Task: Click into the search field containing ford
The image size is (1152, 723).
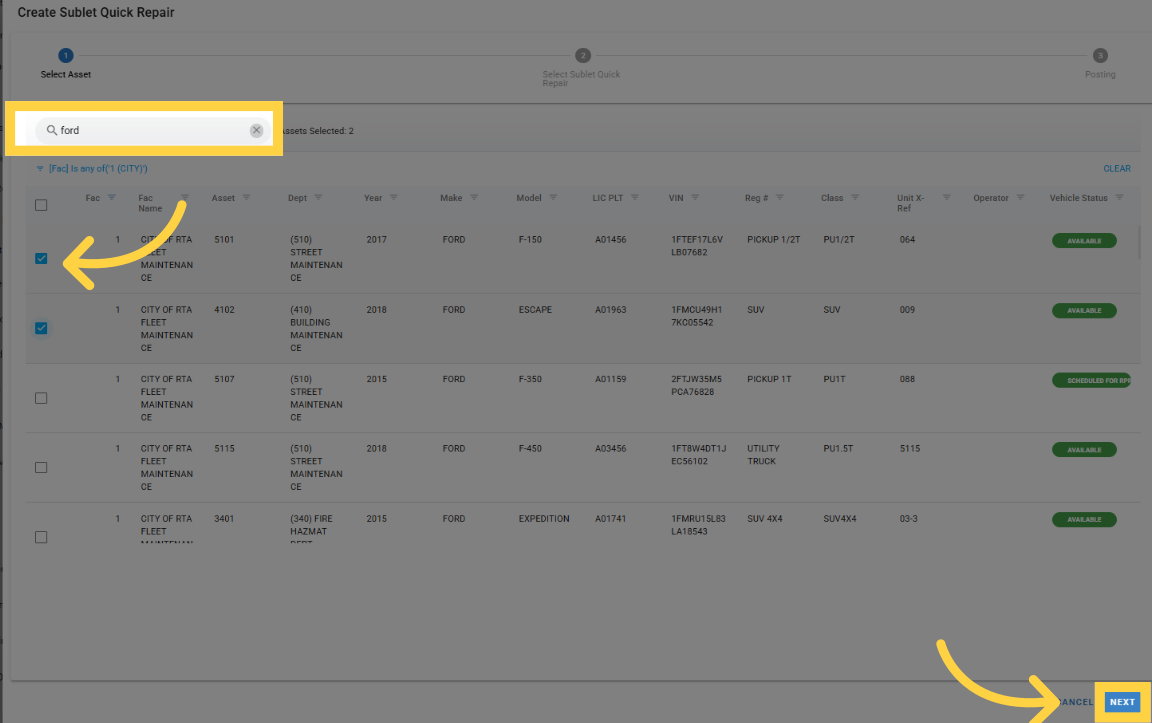Action: point(150,131)
